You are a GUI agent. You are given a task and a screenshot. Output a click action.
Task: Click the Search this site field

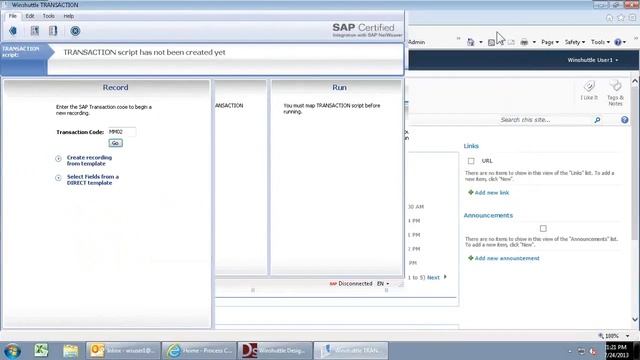tap(544, 120)
